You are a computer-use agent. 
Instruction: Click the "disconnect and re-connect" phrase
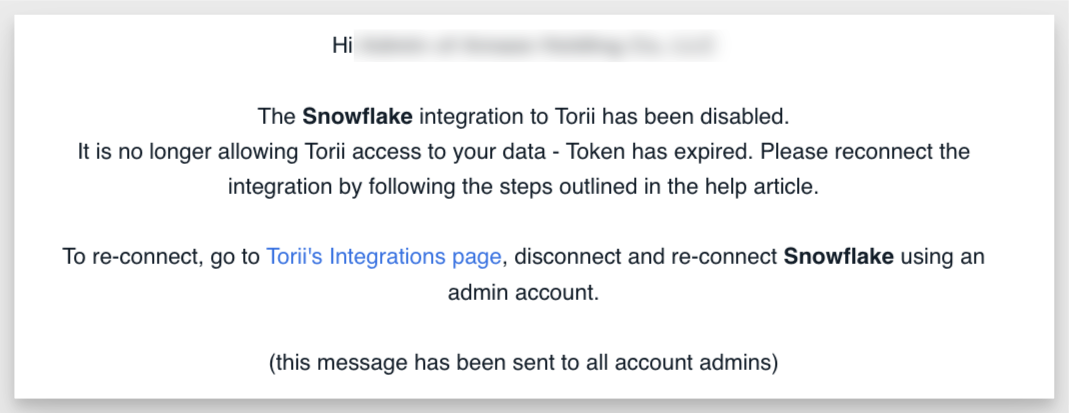(646, 257)
